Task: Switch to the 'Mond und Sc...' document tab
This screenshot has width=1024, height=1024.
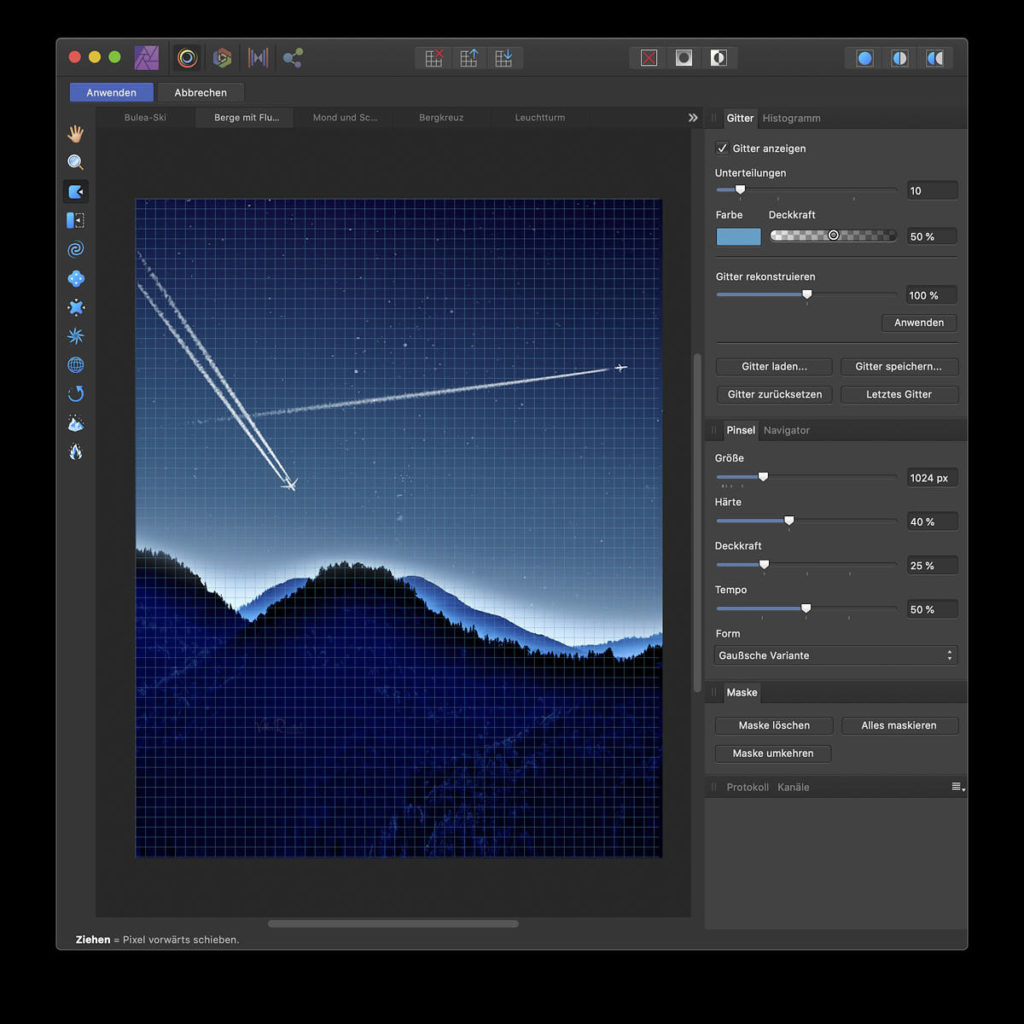Action: 345,118
